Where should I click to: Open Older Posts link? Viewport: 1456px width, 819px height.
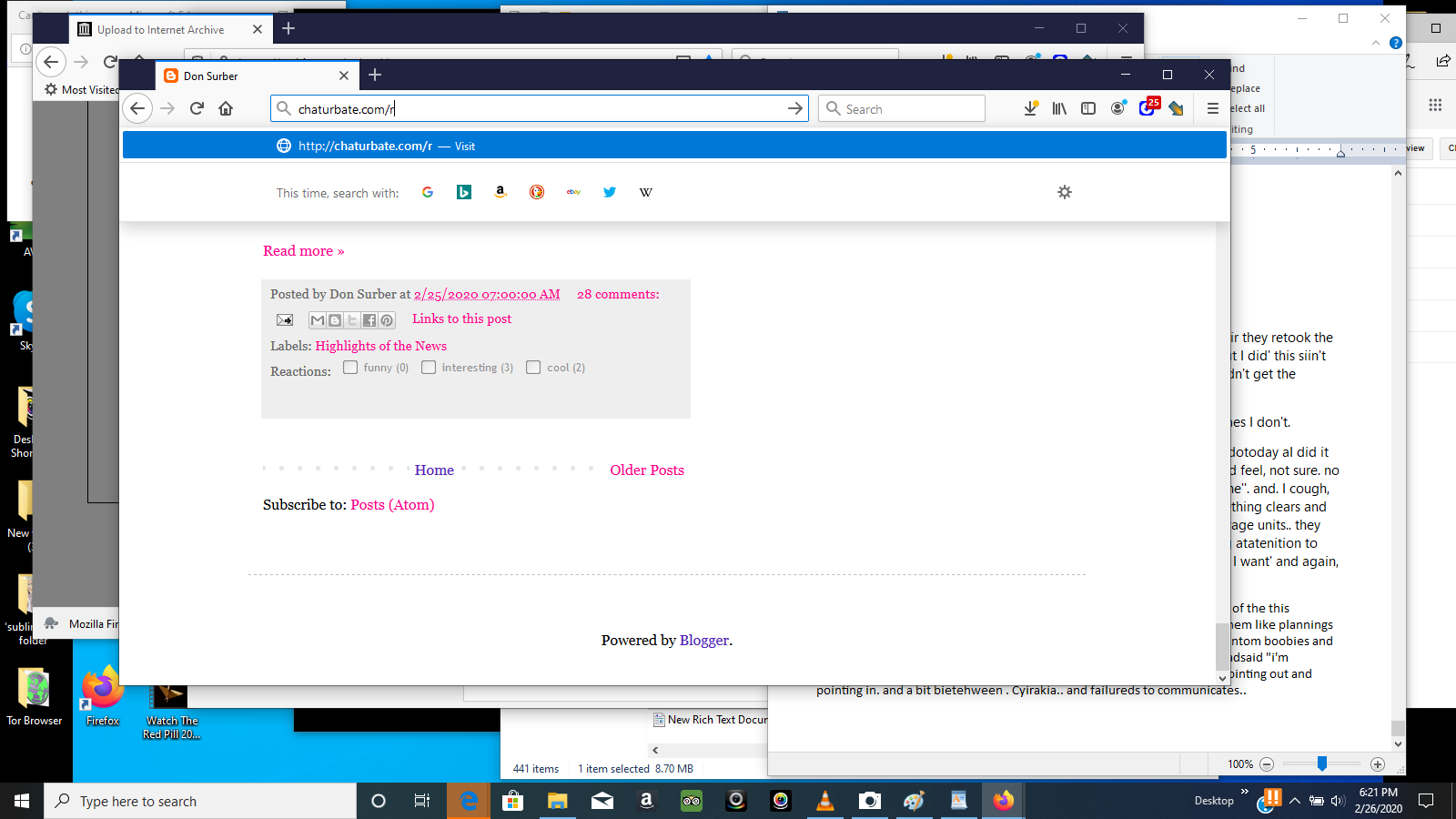tap(647, 470)
